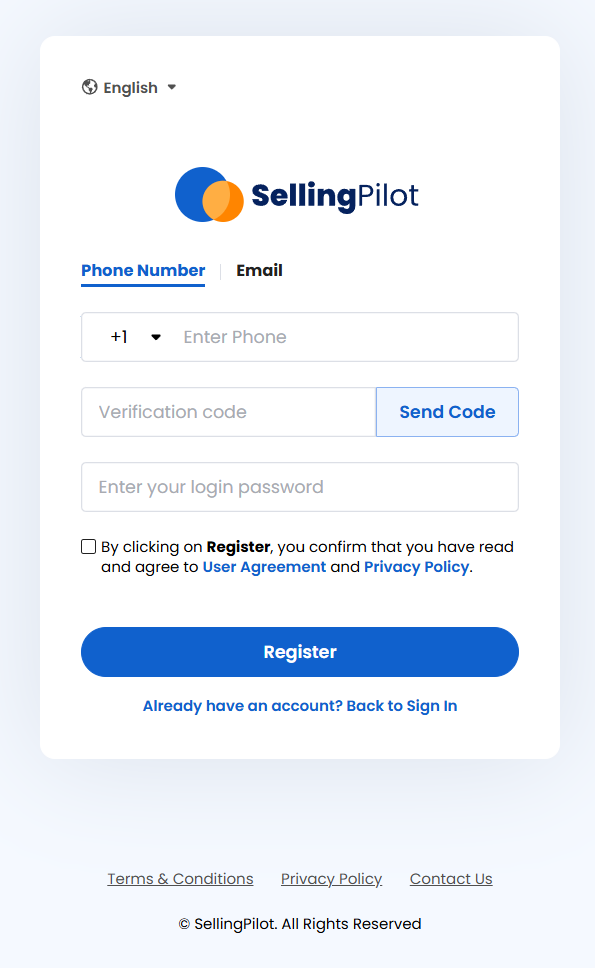Click the SellingPilot wordmark text
The width and height of the screenshot is (595, 968).
tap(335, 196)
